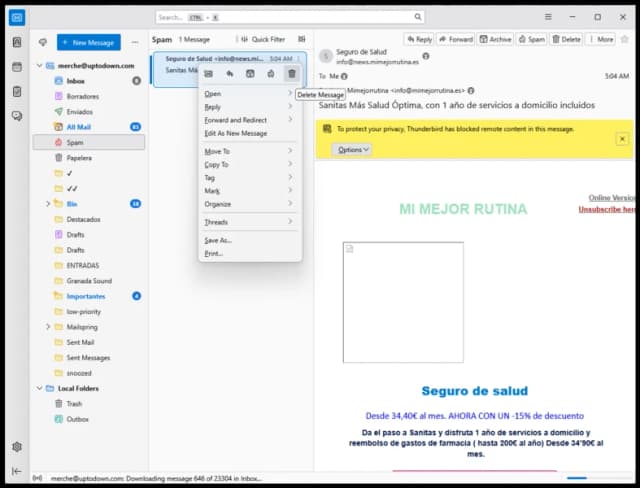Expand the Mark submenu
640x488 pixels.
[x=249, y=191]
